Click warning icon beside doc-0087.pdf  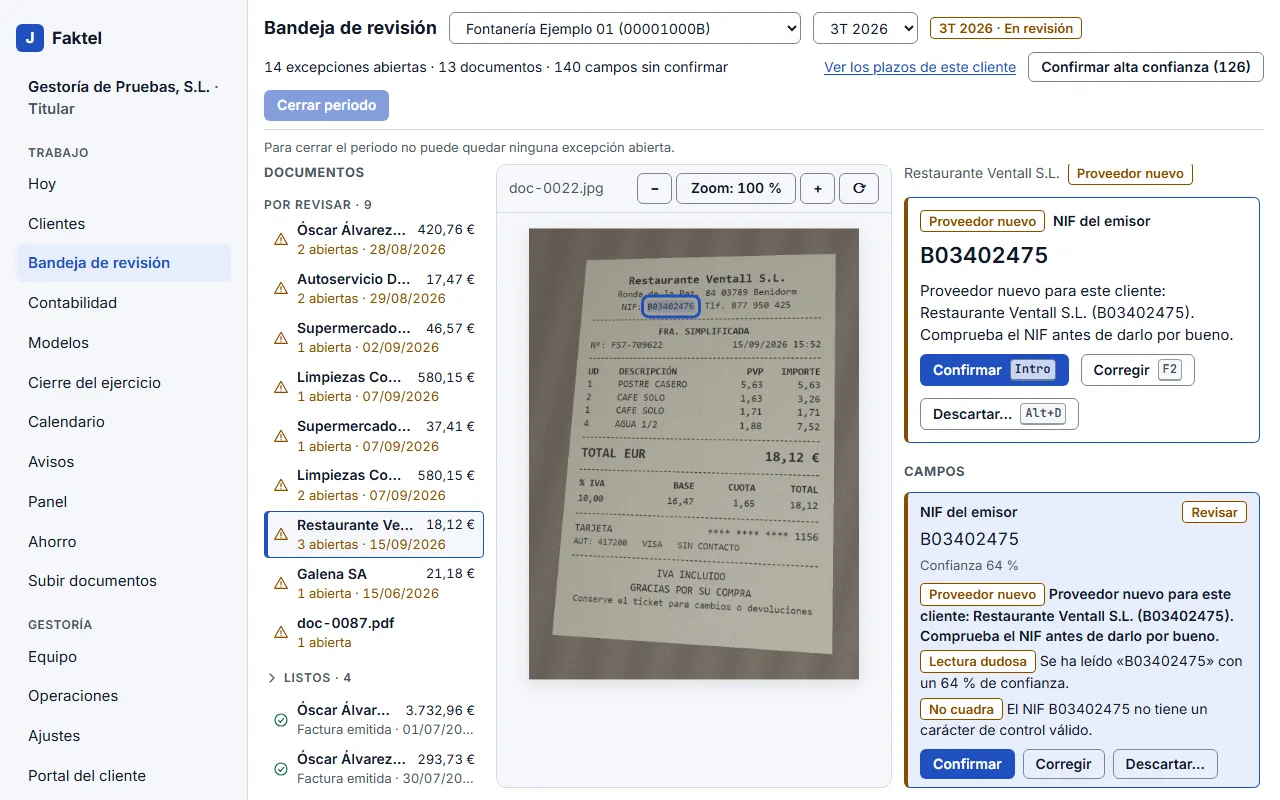pyautogui.click(x=281, y=632)
